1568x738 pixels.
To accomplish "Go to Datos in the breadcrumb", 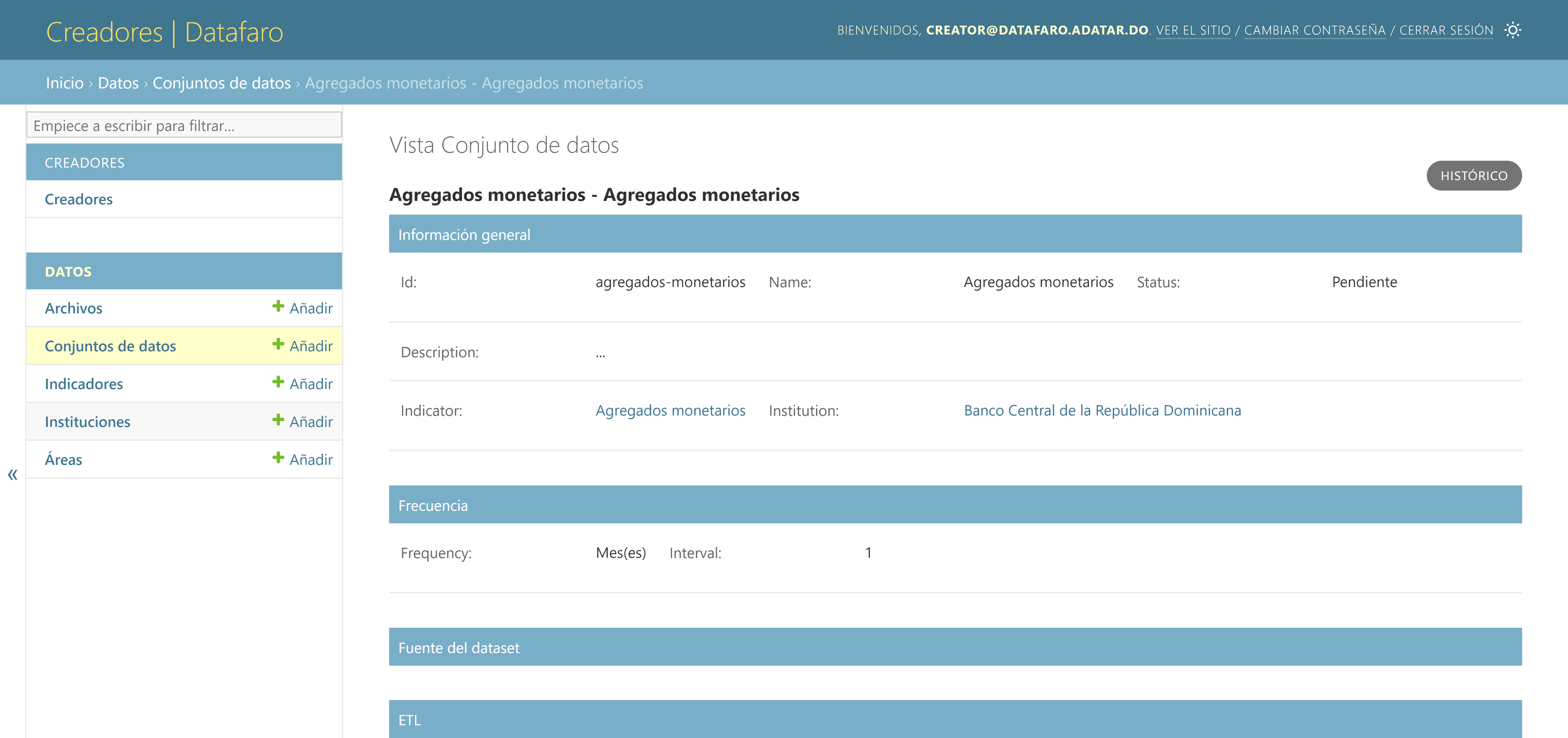I will pyautogui.click(x=118, y=83).
